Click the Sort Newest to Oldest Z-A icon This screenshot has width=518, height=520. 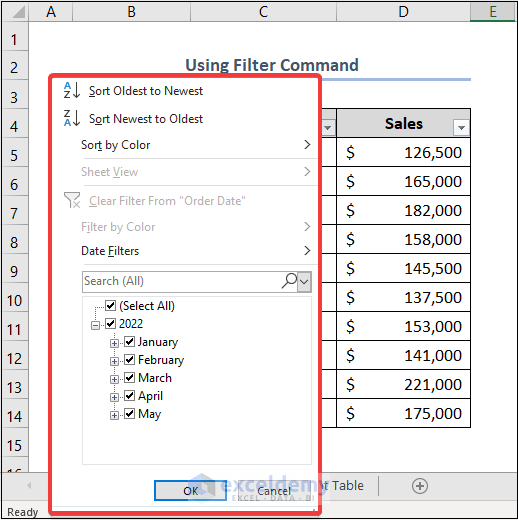pyautogui.click(x=72, y=118)
